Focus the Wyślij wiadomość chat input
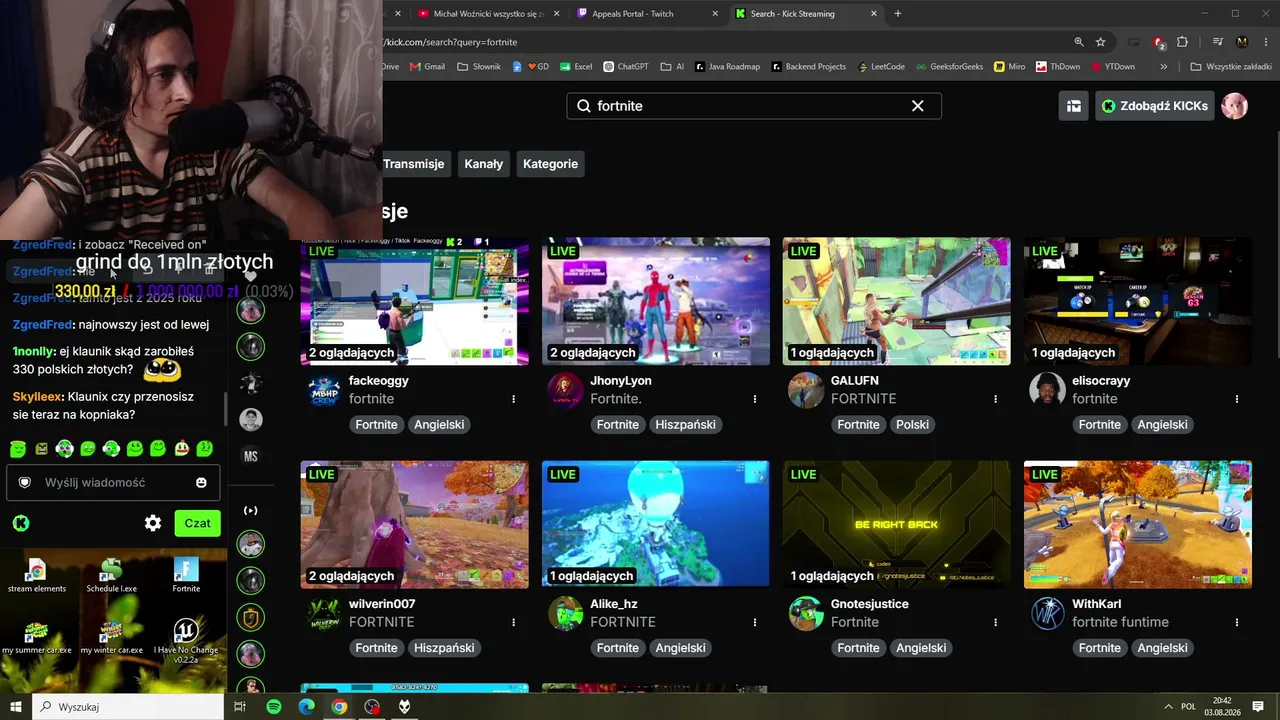This screenshot has width=1280, height=720. pos(113,483)
